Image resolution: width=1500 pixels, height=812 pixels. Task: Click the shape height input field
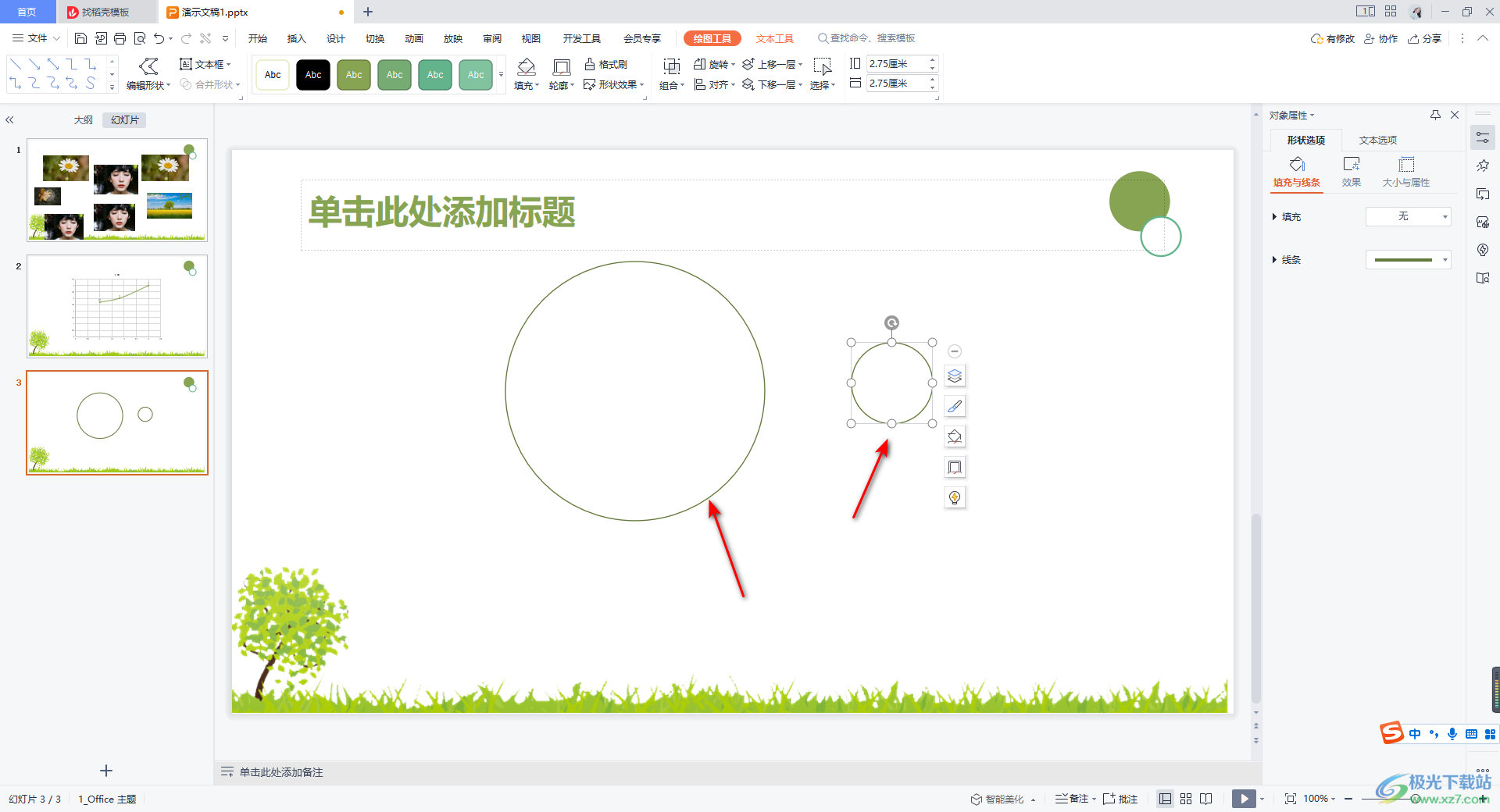896,63
